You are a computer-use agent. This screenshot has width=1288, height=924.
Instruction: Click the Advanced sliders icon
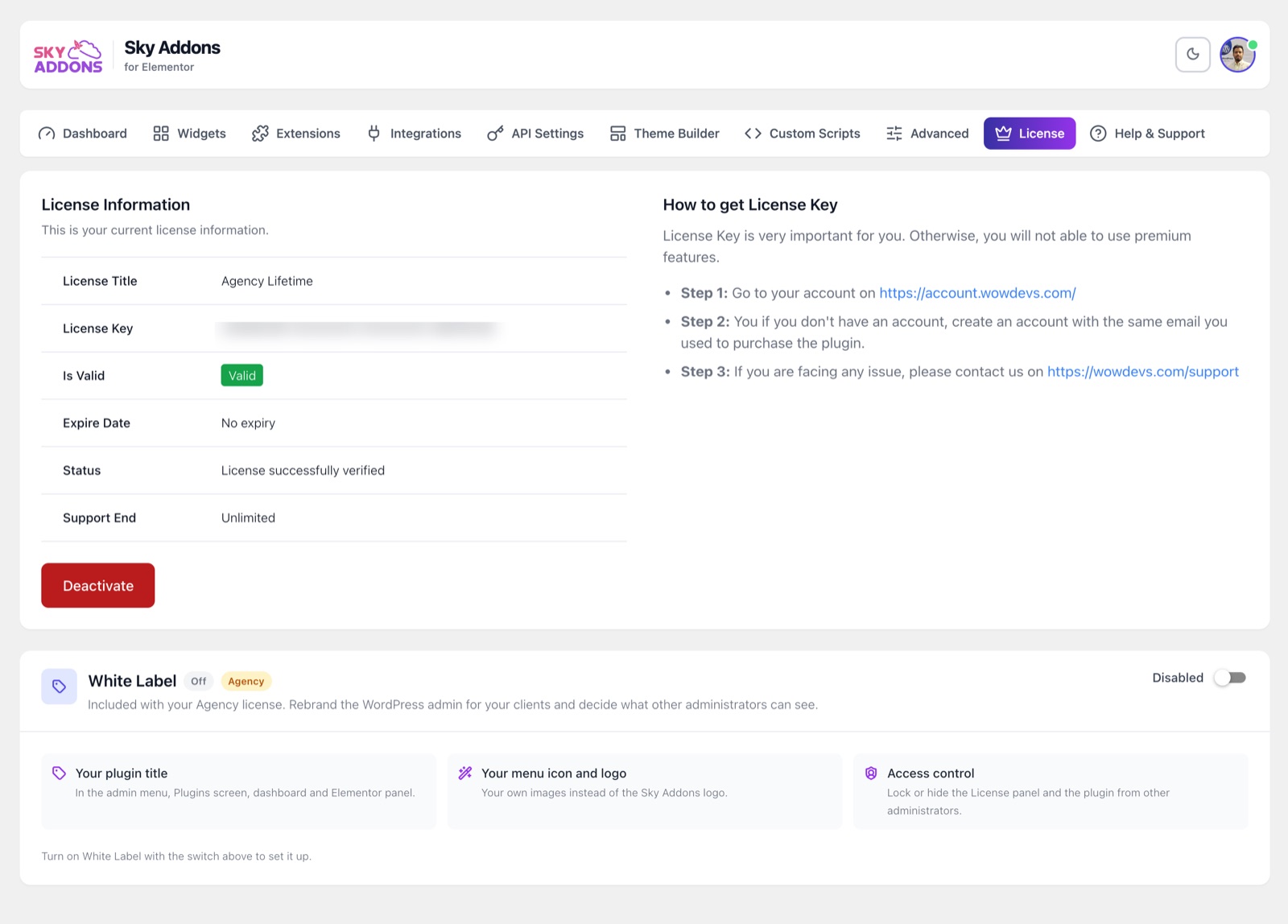click(x=894, y=134)
